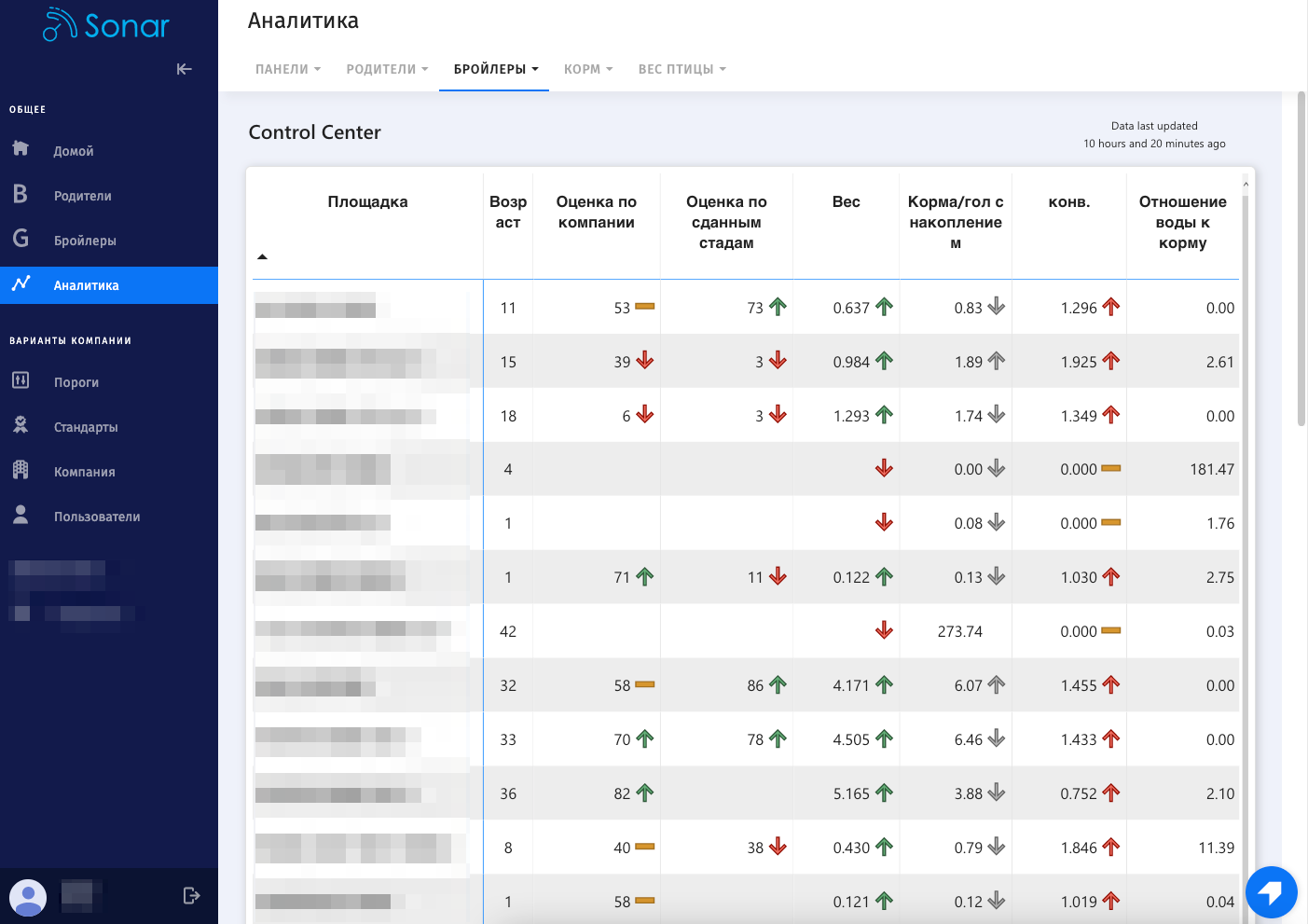
Task: Open the ПАНЕЛИ dropdown menu
Action: pyautogui.click(x=288, y=69)
